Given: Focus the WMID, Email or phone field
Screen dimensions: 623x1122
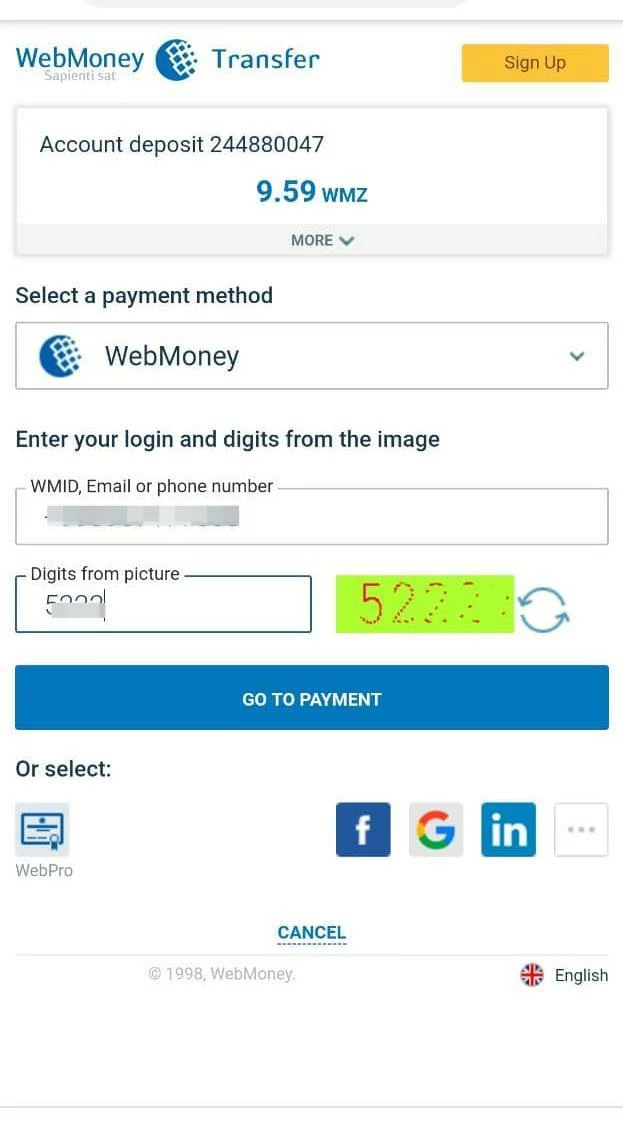Looking at the screenshot, I should [312, 516].
